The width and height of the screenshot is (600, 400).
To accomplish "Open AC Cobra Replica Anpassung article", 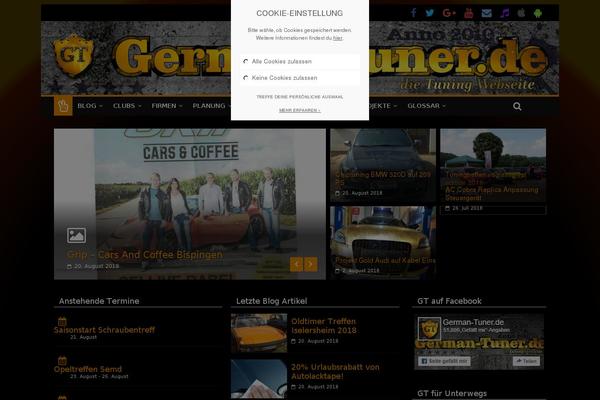I will tap(491, 194).
